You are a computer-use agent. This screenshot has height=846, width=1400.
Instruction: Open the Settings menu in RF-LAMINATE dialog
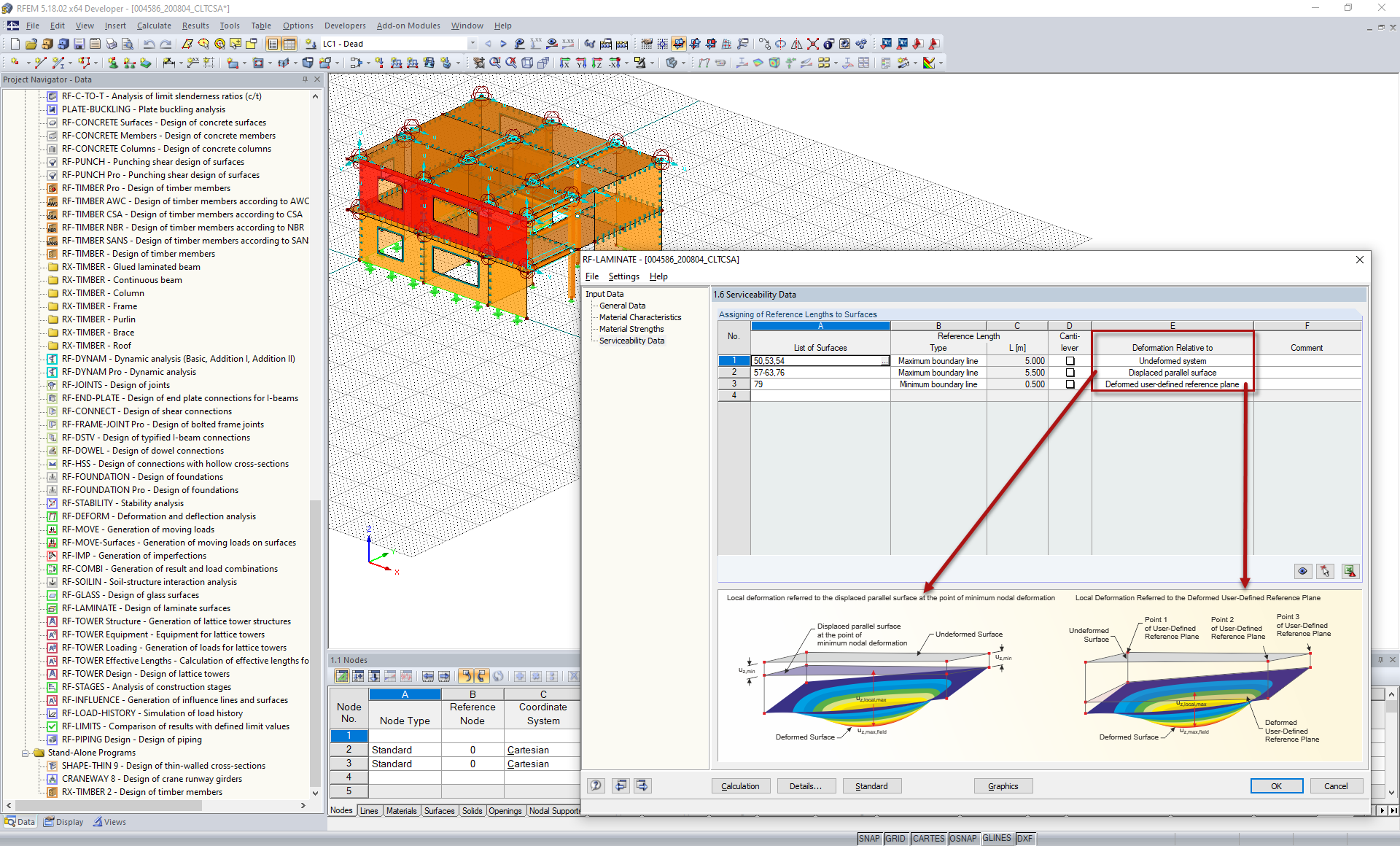(x=623, y=276)
